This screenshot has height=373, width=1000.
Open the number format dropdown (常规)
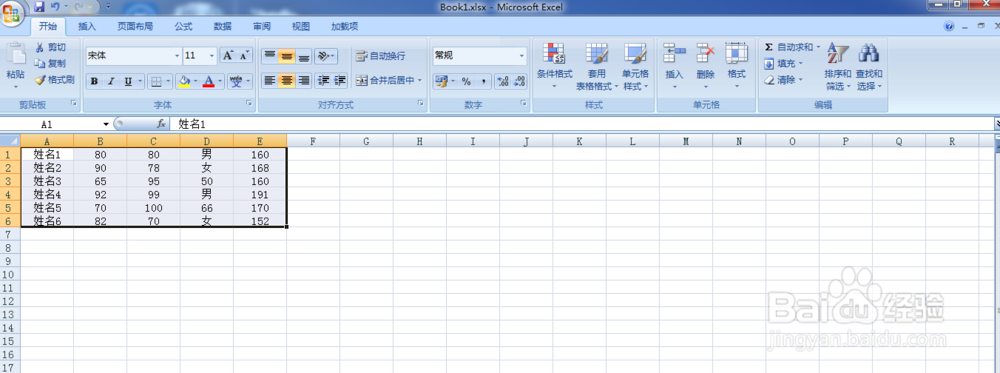point(522,56)
